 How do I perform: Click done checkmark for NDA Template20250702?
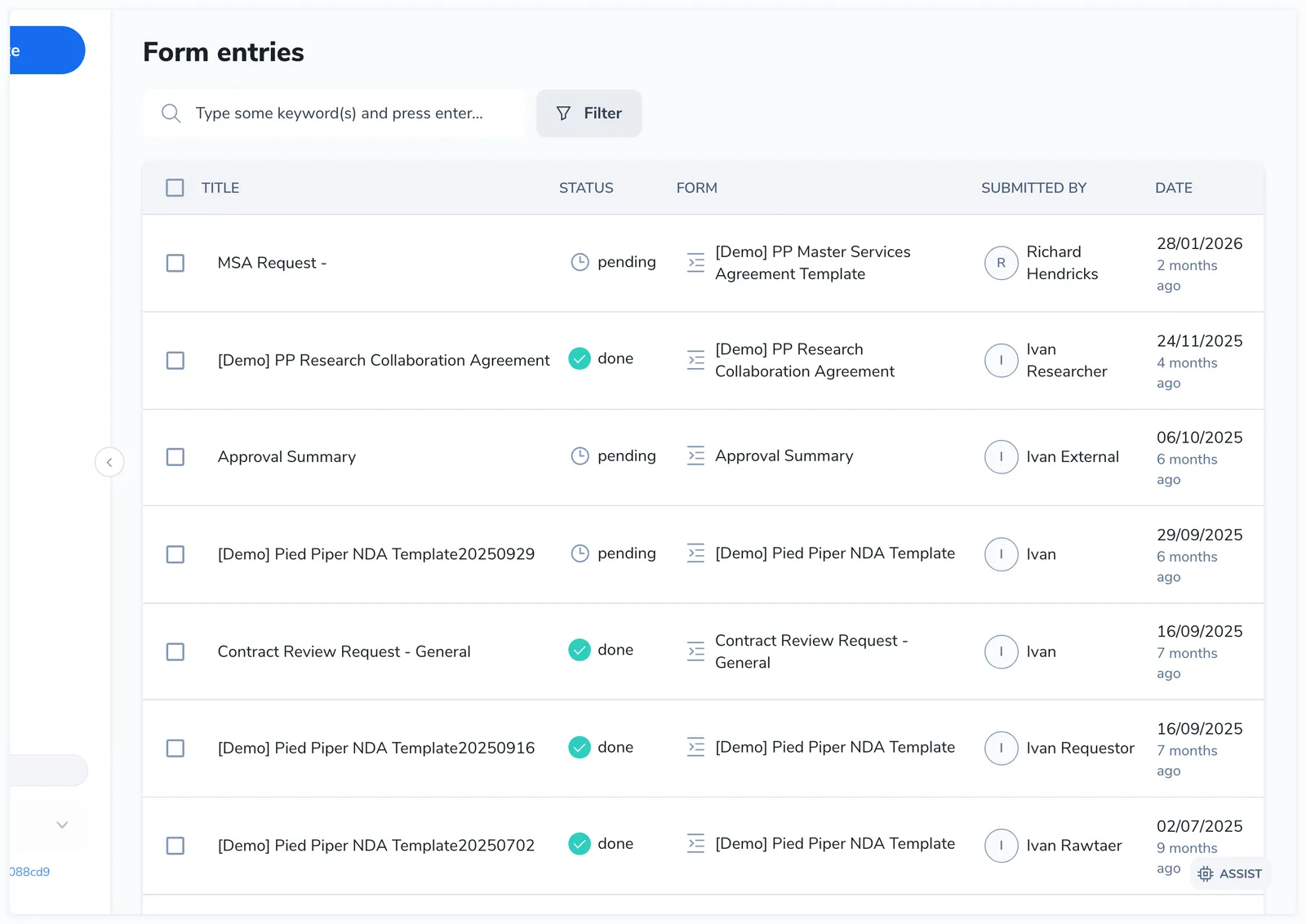click(580, 843)
